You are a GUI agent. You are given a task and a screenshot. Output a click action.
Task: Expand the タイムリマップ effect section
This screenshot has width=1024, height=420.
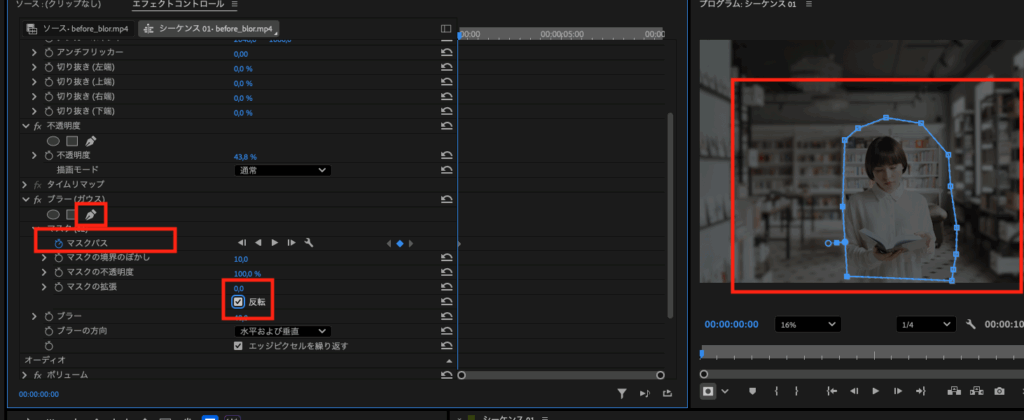(25, 185)
